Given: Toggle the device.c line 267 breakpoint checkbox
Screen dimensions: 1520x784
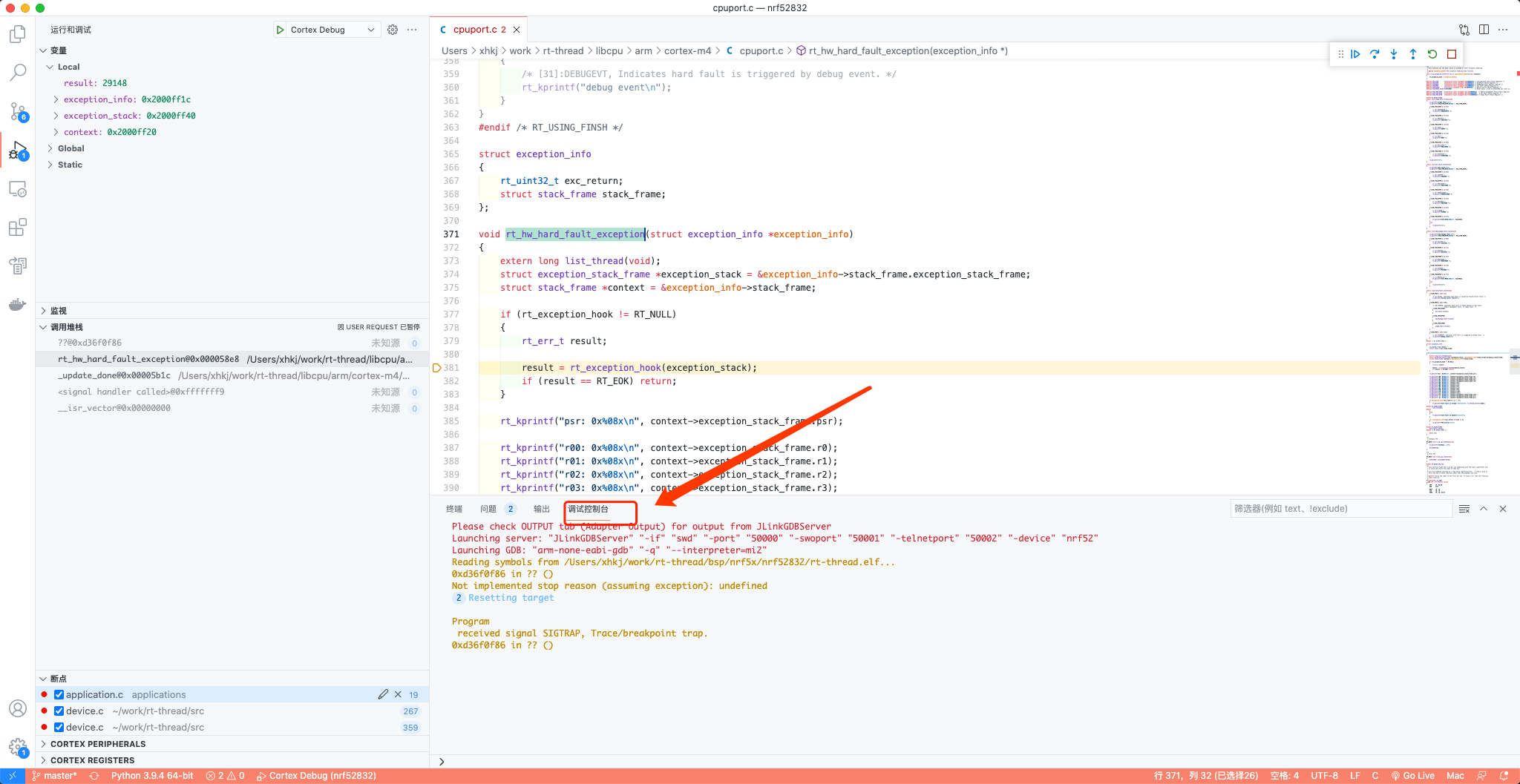Looking at the screenshot, I should (x=59, y=711).
